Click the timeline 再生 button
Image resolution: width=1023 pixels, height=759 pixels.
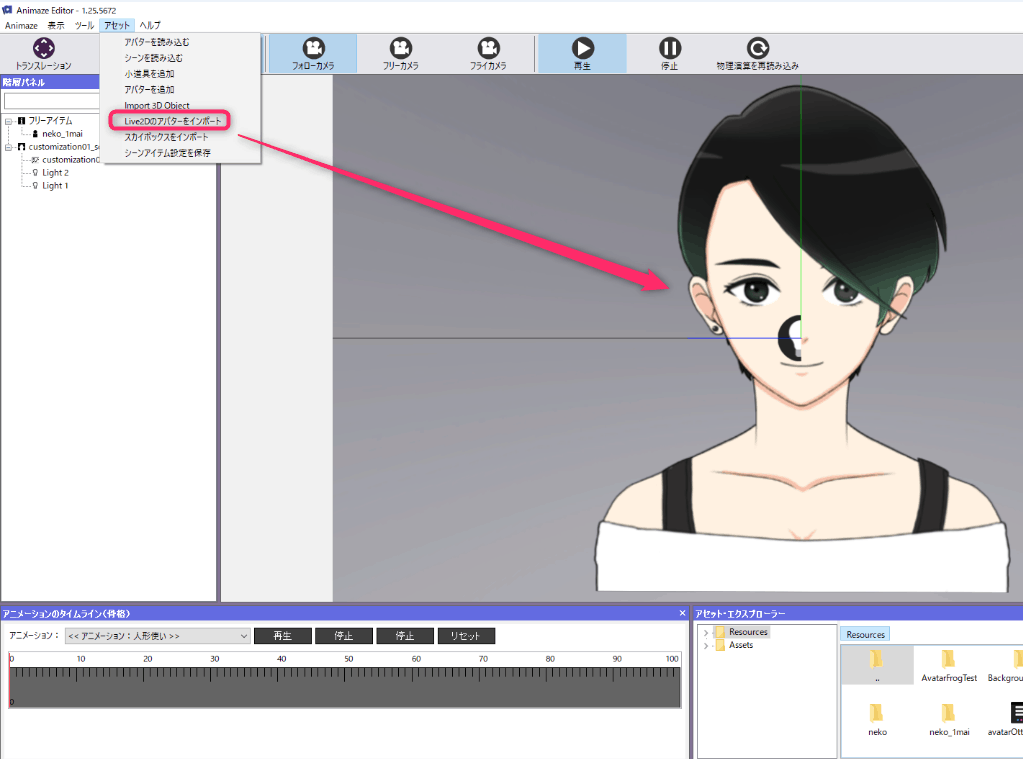pos(282,636)
